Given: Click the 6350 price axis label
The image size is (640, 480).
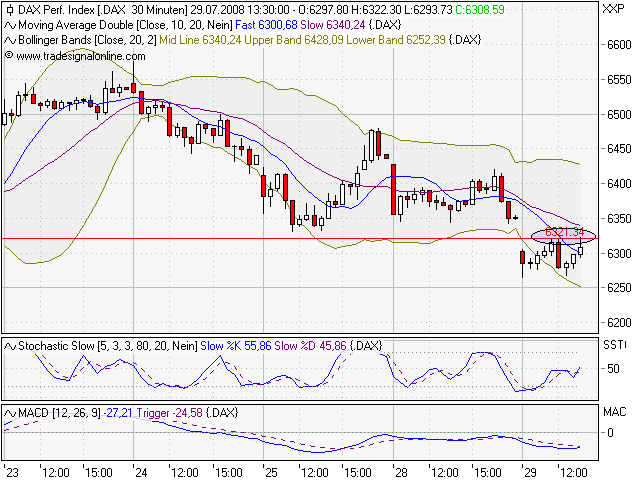Looking at the screenshot, I should coord(619,219).
